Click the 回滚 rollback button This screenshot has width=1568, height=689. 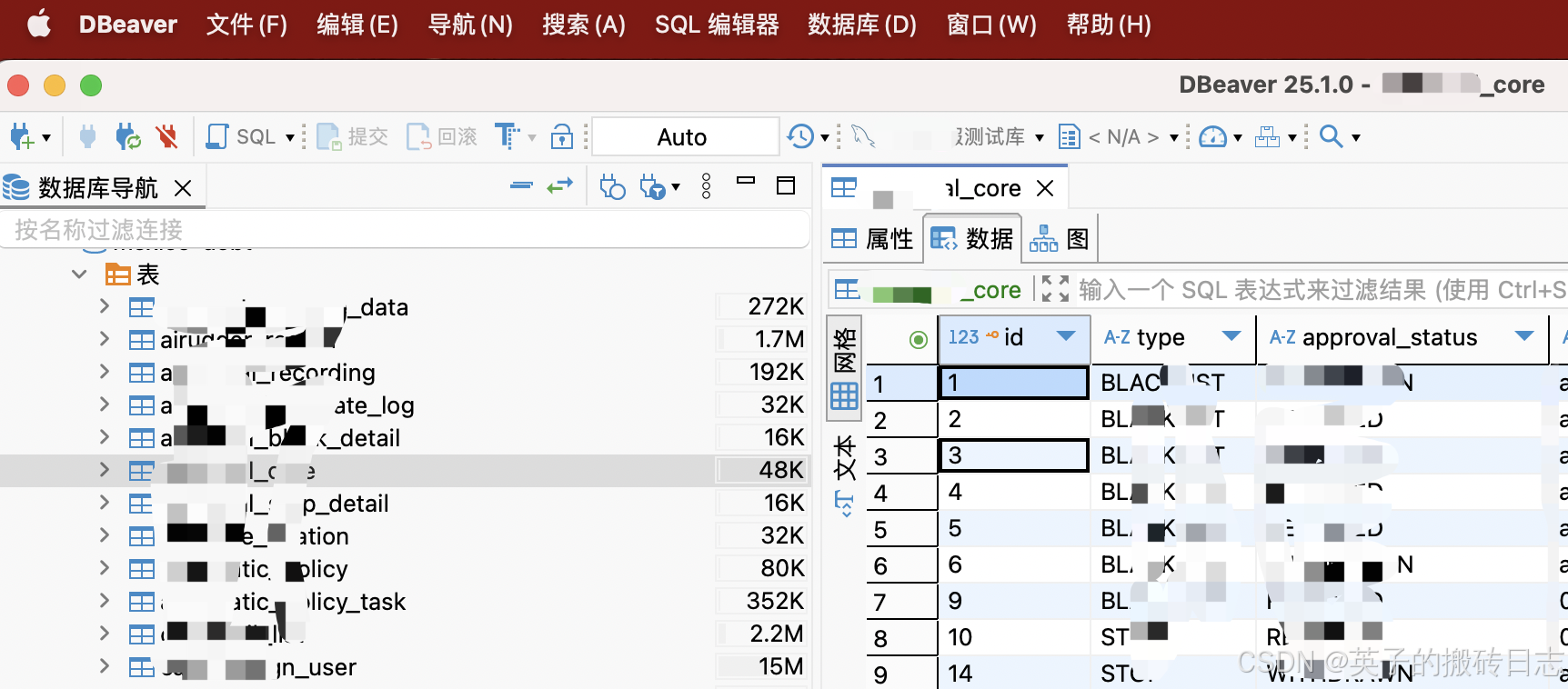(x=442, y=137)
